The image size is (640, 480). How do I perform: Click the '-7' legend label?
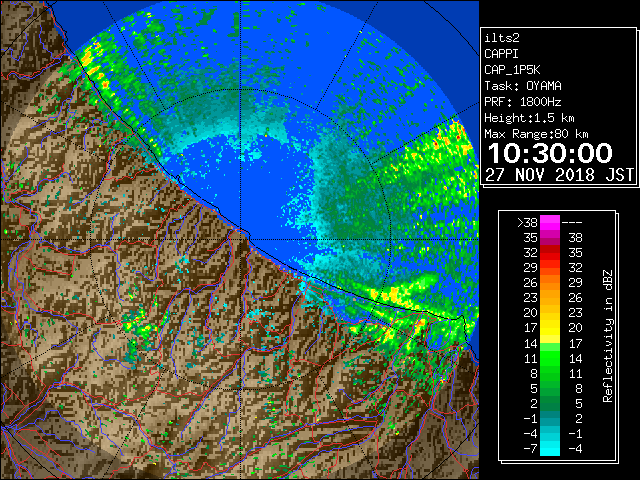(x=530, y=448)
